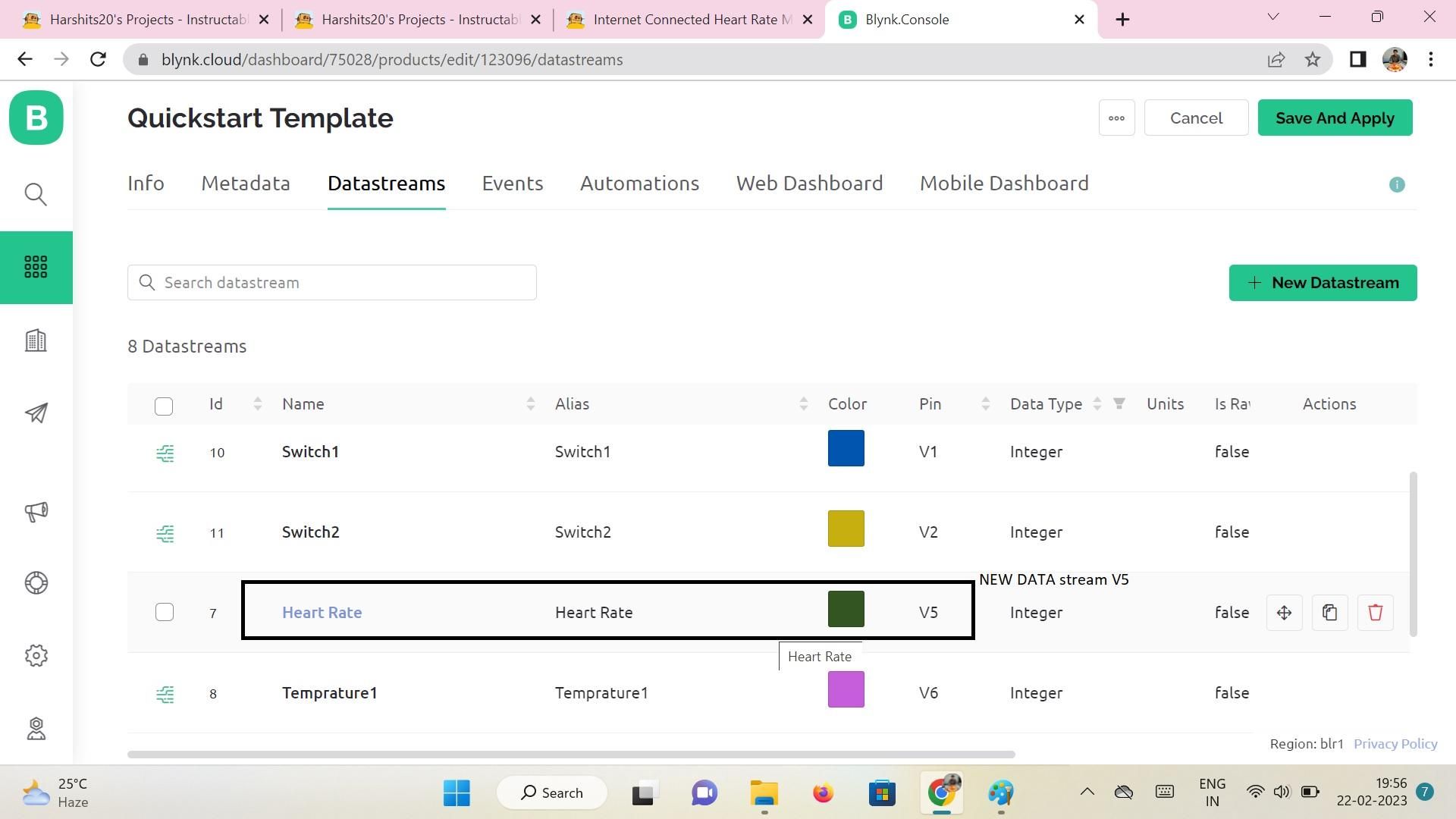Go back to previous page
This screenshot has width=1456, height=819.
(25, 59)
